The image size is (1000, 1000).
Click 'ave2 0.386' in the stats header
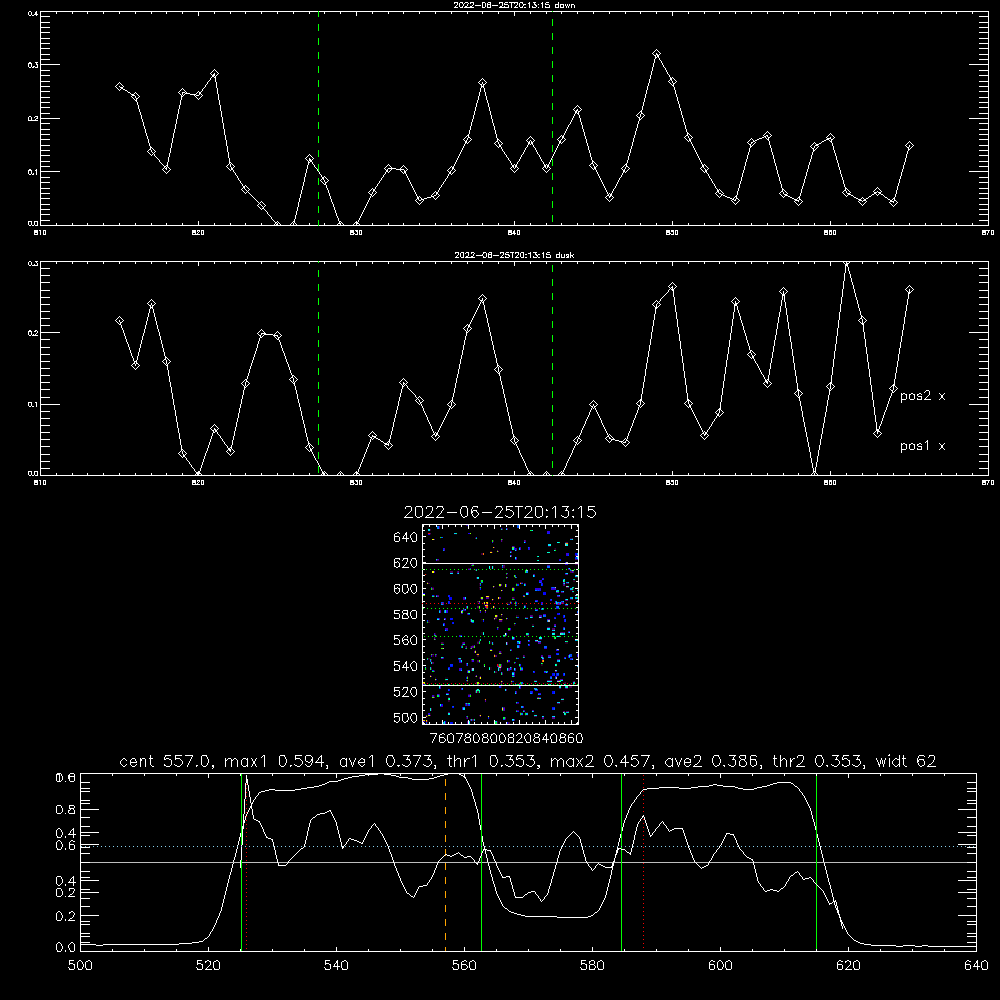pyautogui.click(x=711, y=761)
